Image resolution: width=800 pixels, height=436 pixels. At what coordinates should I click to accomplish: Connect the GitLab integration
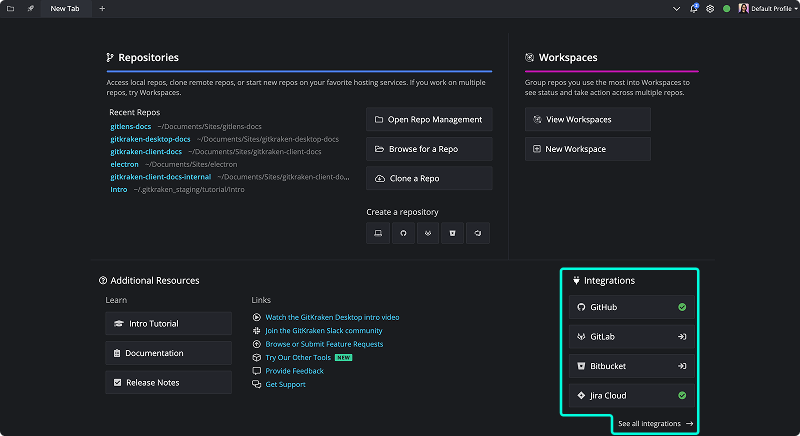630,336
